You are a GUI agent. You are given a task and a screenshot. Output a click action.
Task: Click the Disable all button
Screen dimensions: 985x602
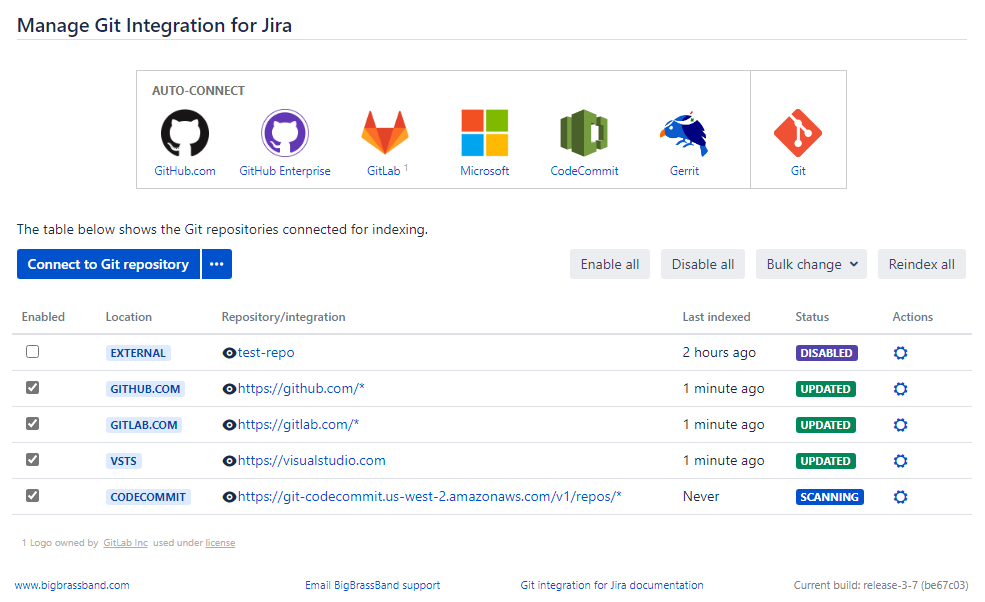click(702, 265)
